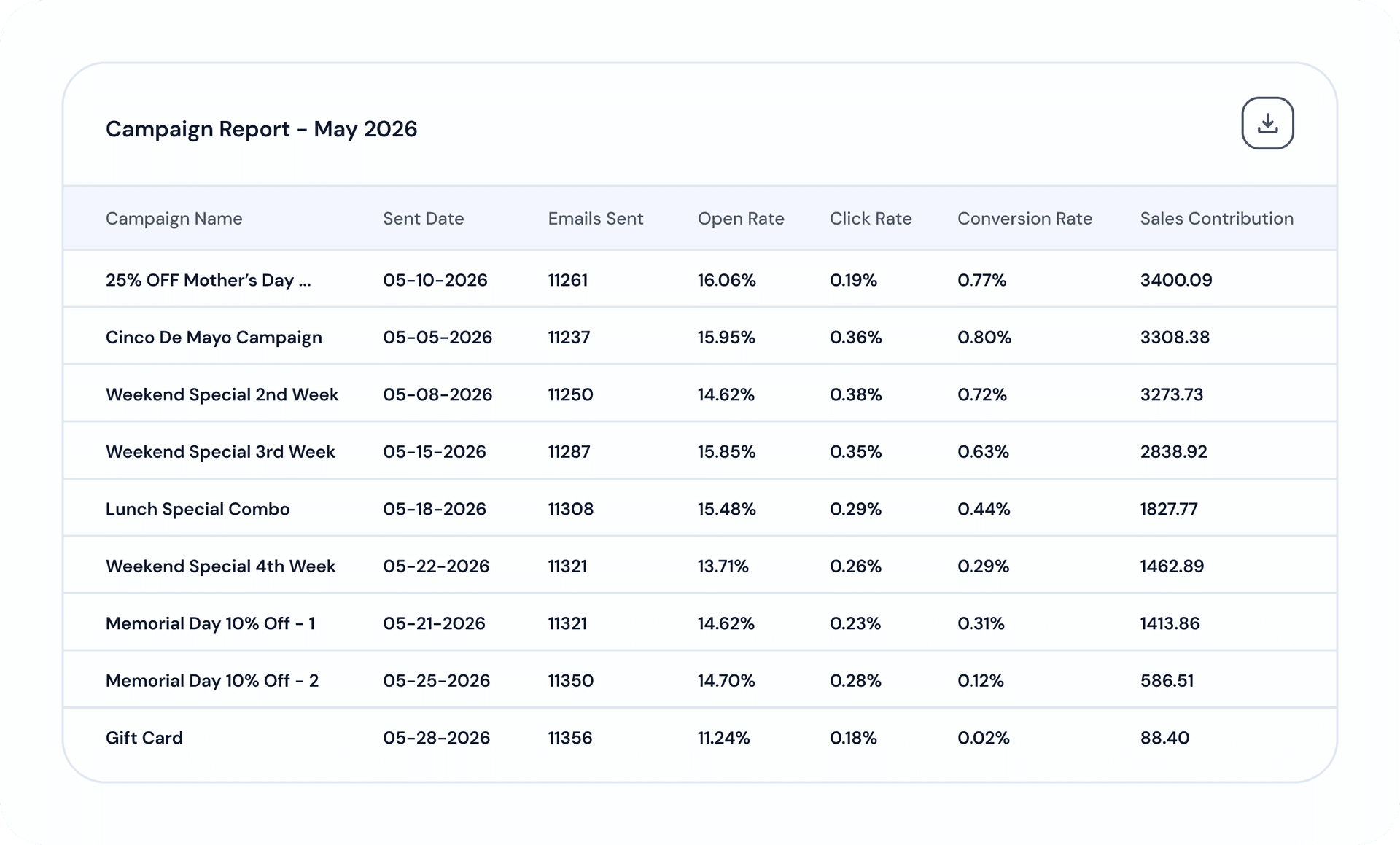Click the click rate 0.36%
This screenshot has width=1400, height=845.
856,337
